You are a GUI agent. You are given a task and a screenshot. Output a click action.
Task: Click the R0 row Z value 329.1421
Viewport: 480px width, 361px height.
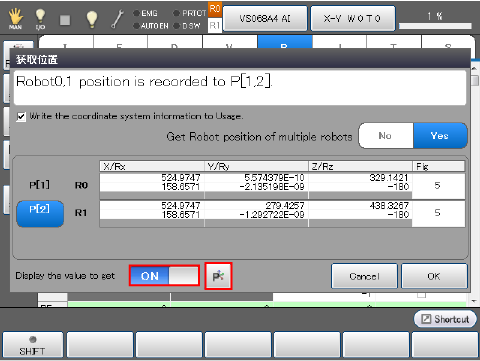[389, 178]
